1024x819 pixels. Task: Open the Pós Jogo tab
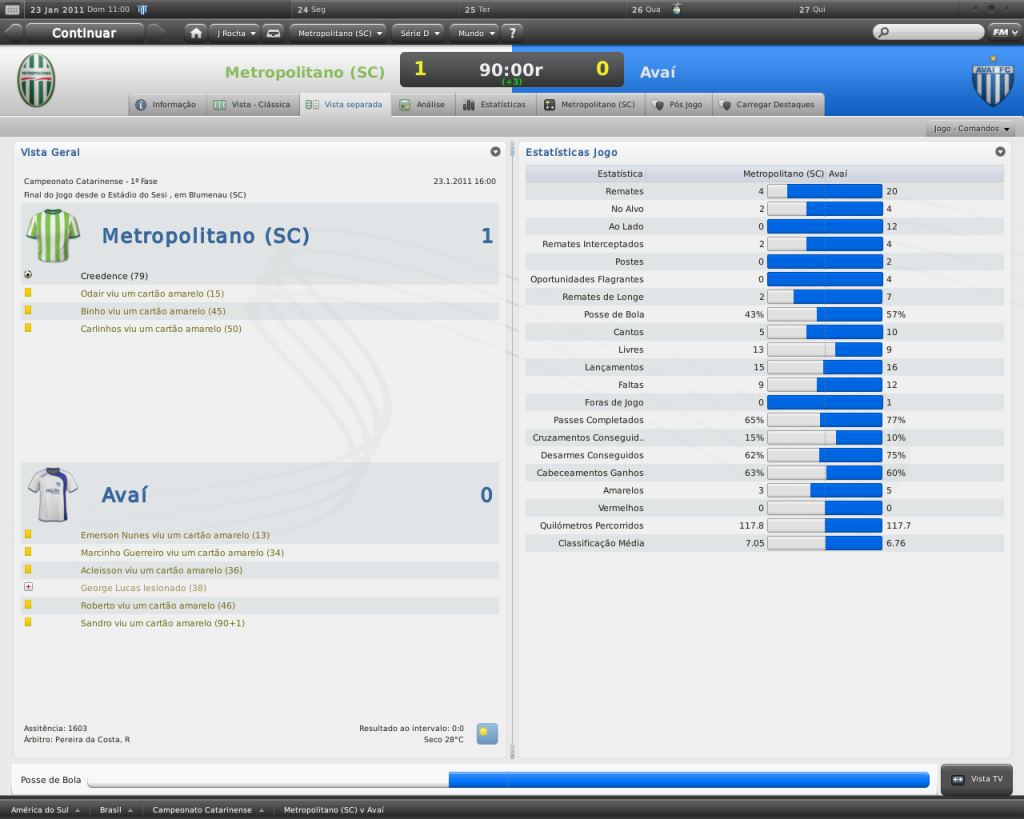tap(677, 104)
